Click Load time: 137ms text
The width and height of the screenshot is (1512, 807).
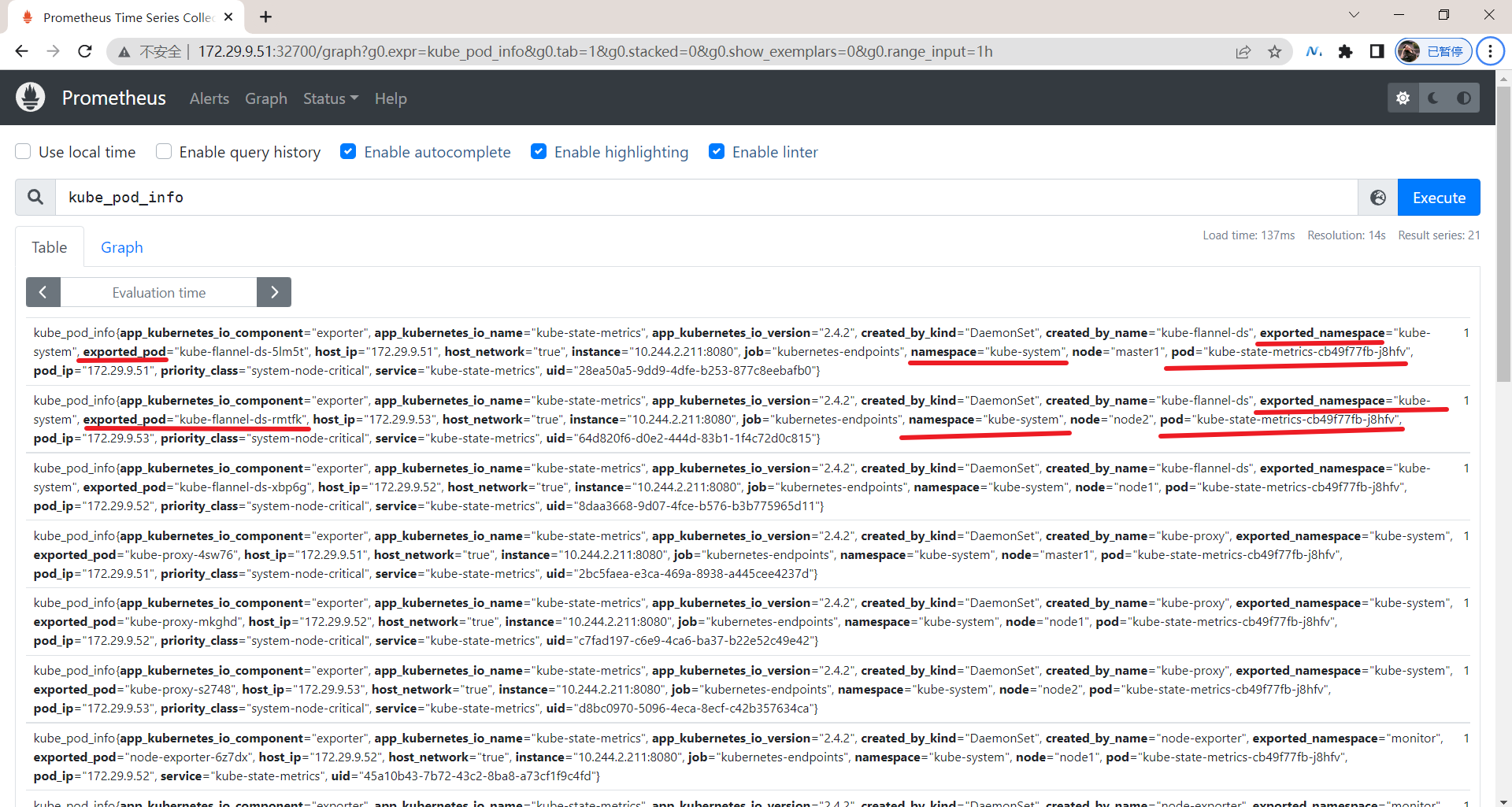tap(1248, 235)
